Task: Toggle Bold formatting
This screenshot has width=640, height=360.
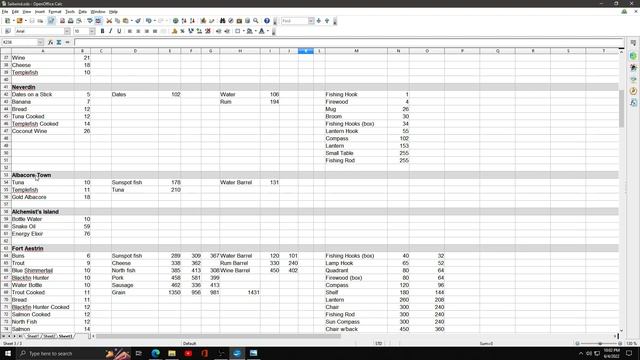Action: click(x=102, y=31)
